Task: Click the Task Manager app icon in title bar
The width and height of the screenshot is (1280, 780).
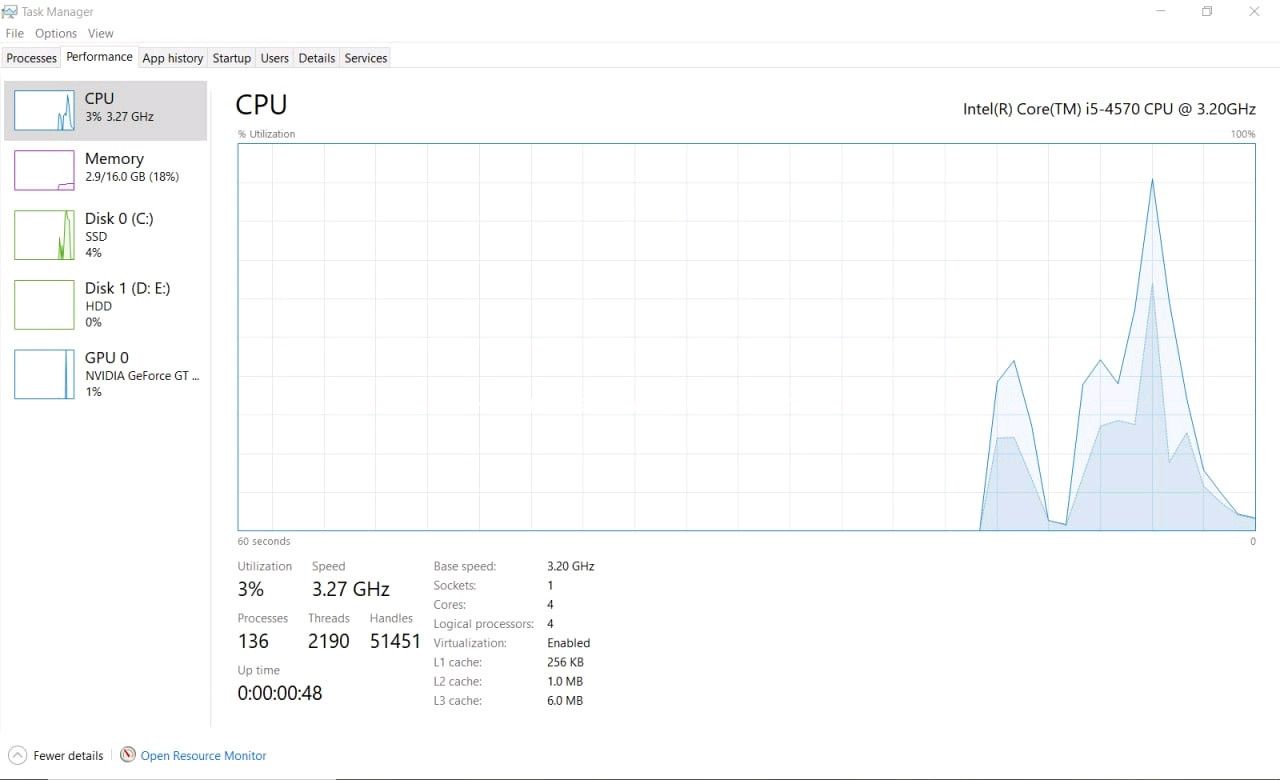Action: (x=10, y=12)
